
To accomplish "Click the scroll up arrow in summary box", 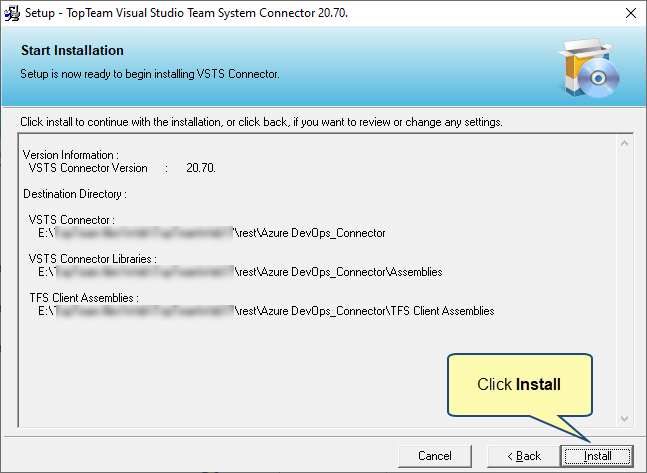I will pyautogui.click(x=624, y=143).
